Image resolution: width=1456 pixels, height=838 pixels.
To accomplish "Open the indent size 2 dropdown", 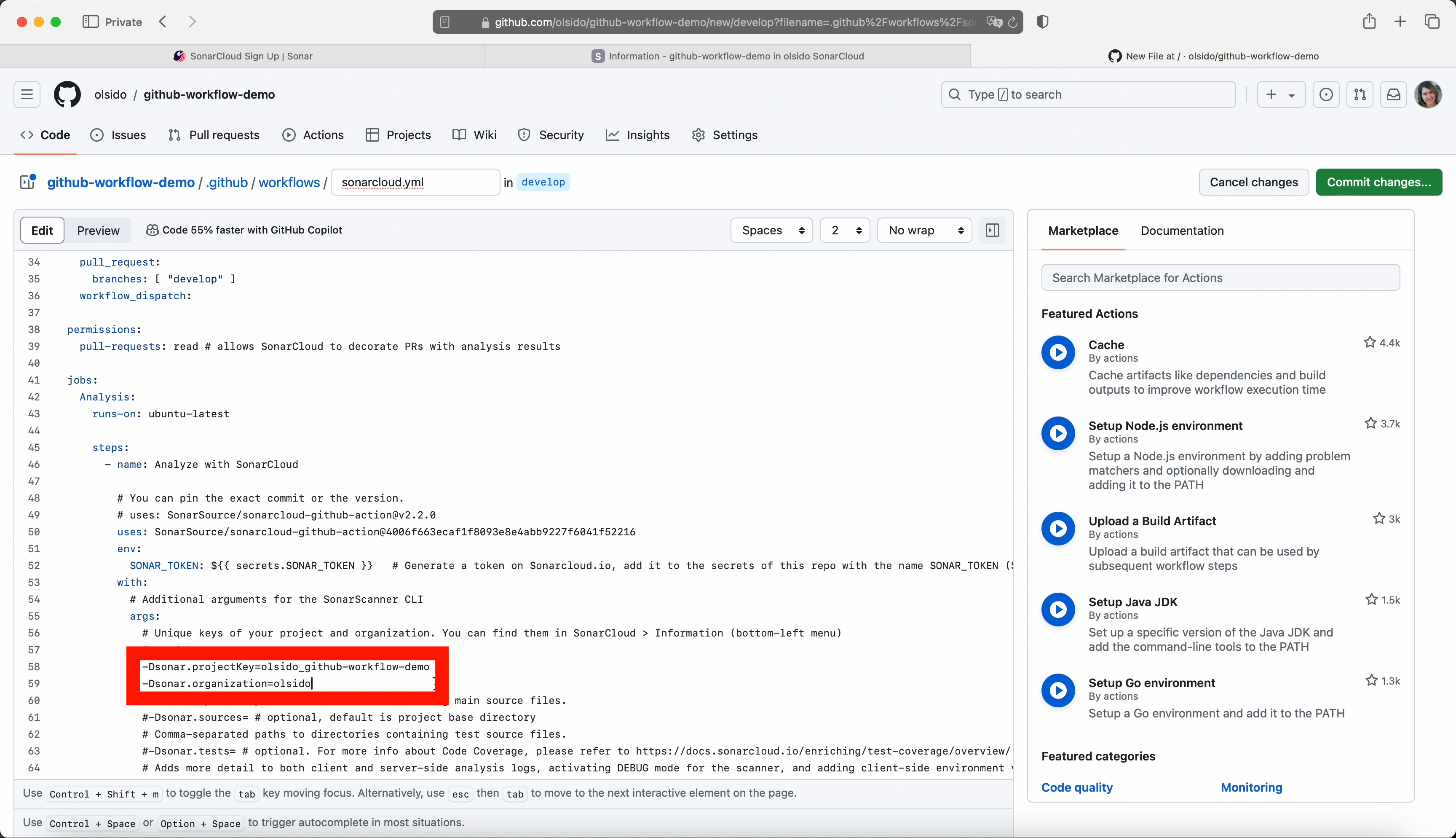I will 844,230.
